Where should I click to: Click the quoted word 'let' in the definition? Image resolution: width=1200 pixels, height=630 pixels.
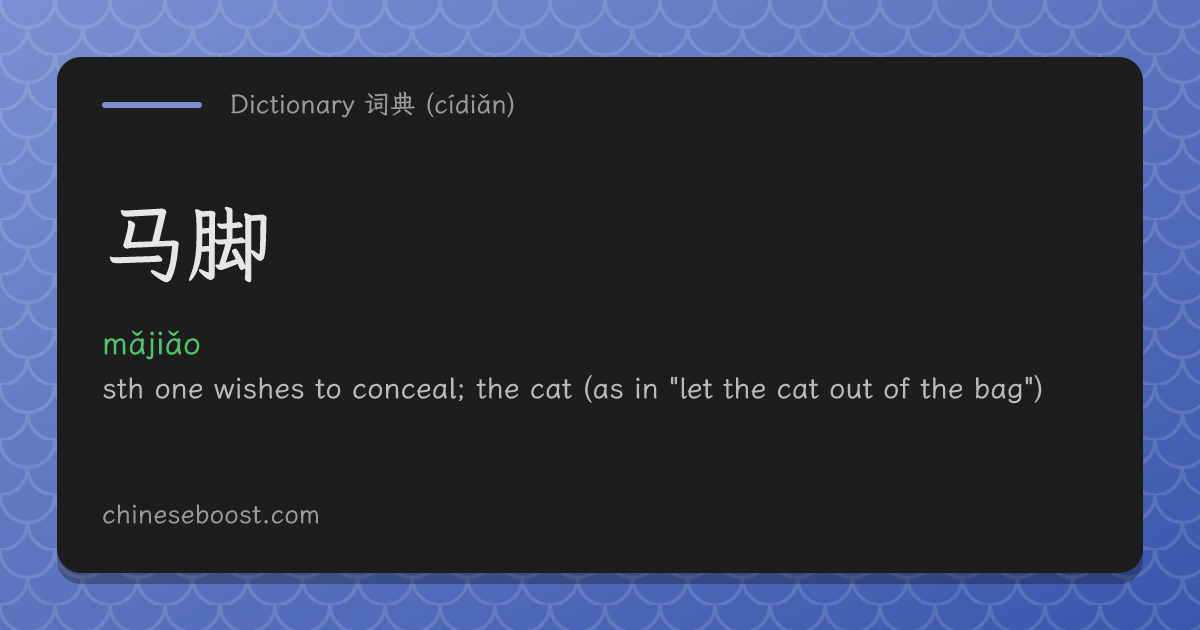[696, 389]
